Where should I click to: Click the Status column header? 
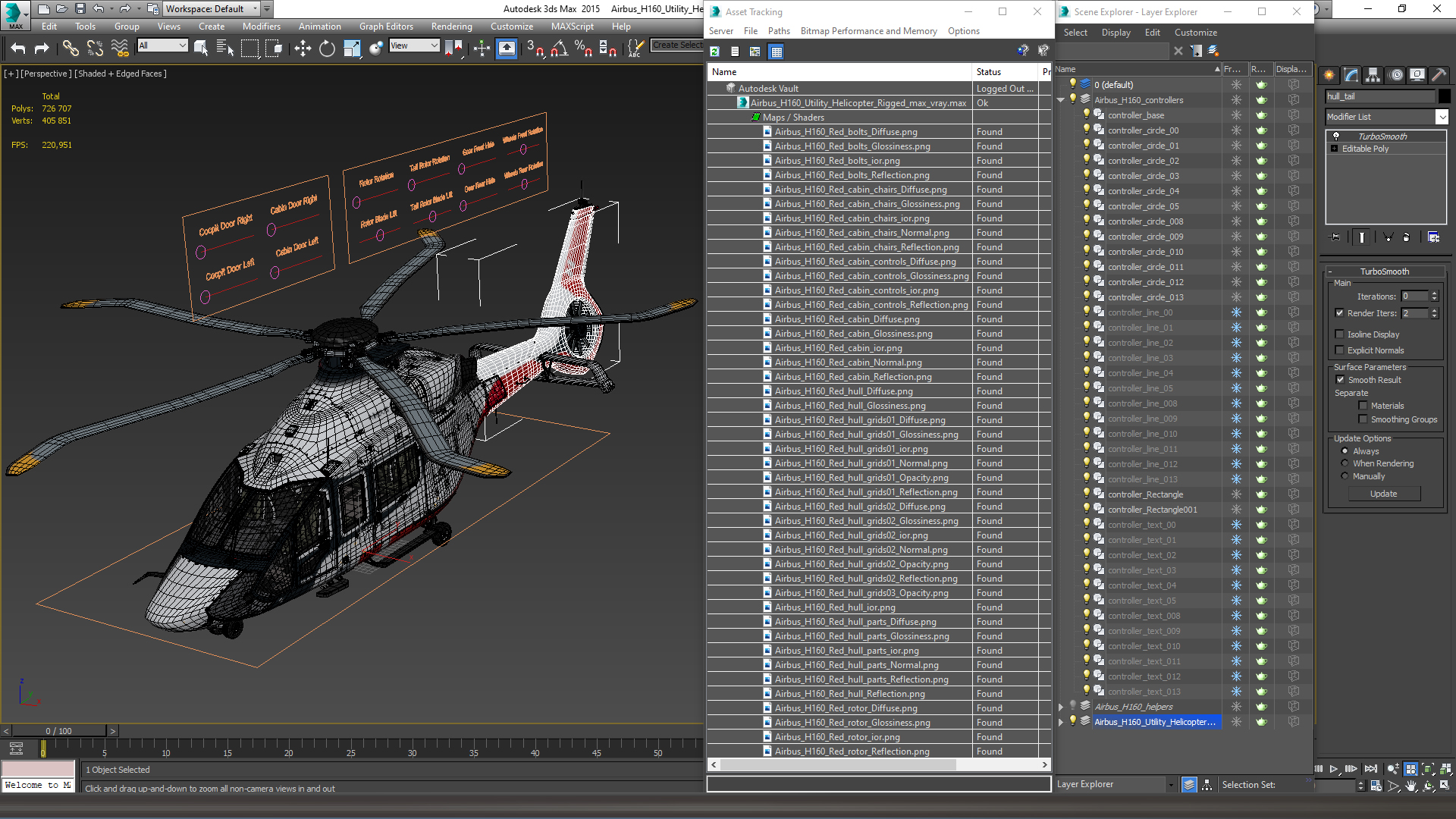(1005, 72)
